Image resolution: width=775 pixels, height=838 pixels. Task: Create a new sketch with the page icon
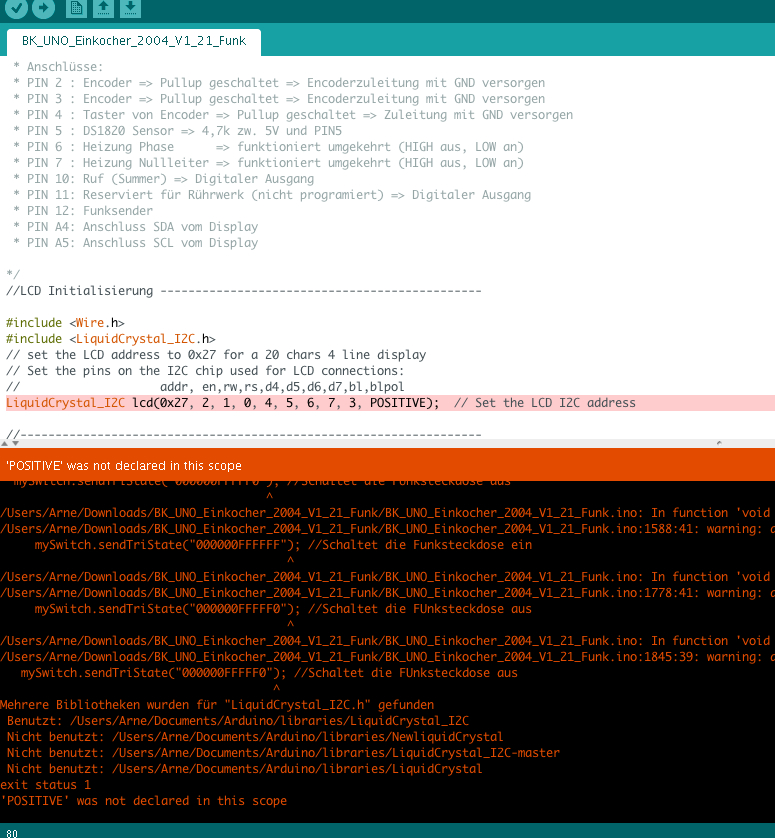point(77,8)
